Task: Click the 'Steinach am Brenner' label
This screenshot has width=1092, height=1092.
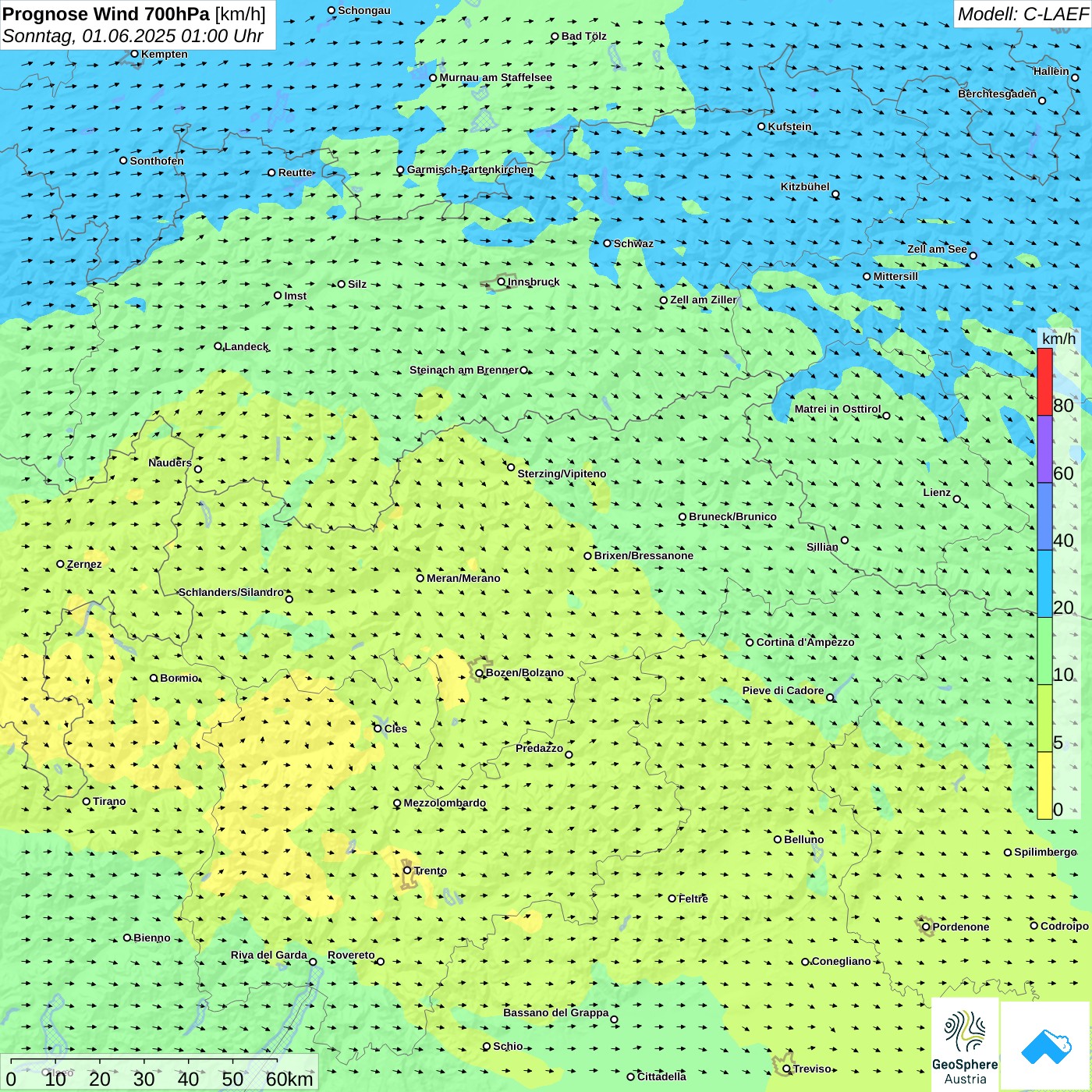Action: pos(463,370)
